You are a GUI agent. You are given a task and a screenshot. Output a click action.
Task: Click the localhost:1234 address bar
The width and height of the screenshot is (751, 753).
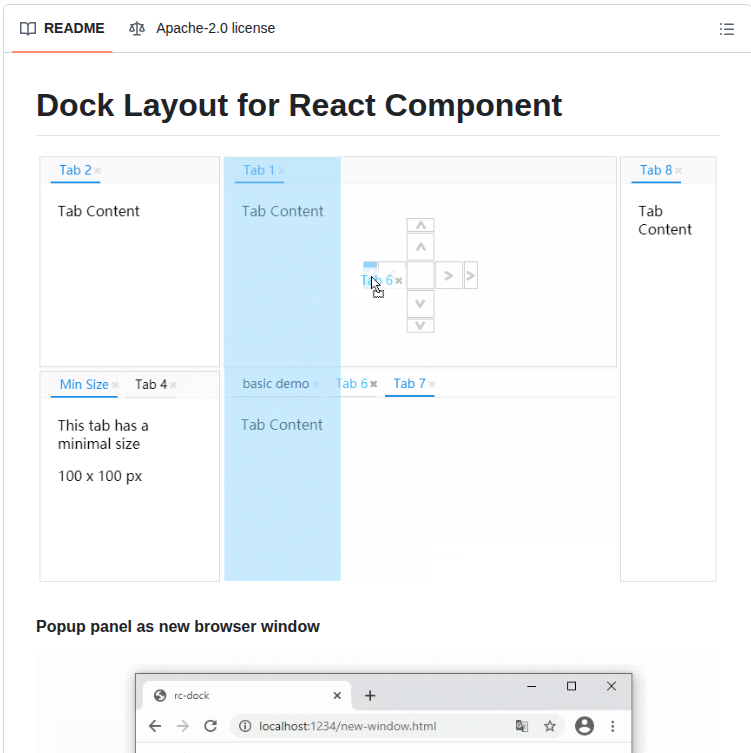[x=347, y=726]
